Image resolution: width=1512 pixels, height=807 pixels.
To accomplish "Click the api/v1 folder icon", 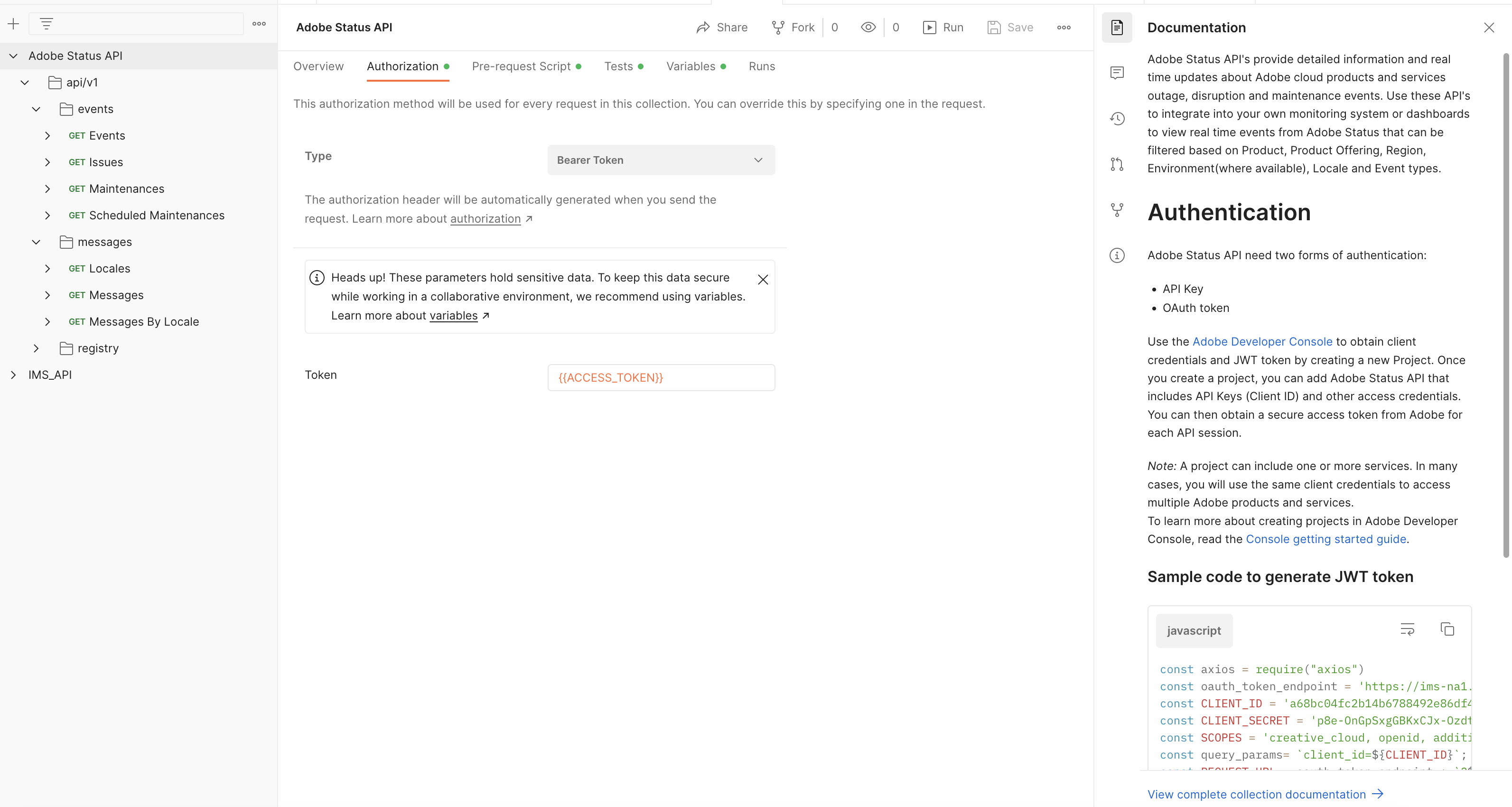I will [x=55, y=82].
